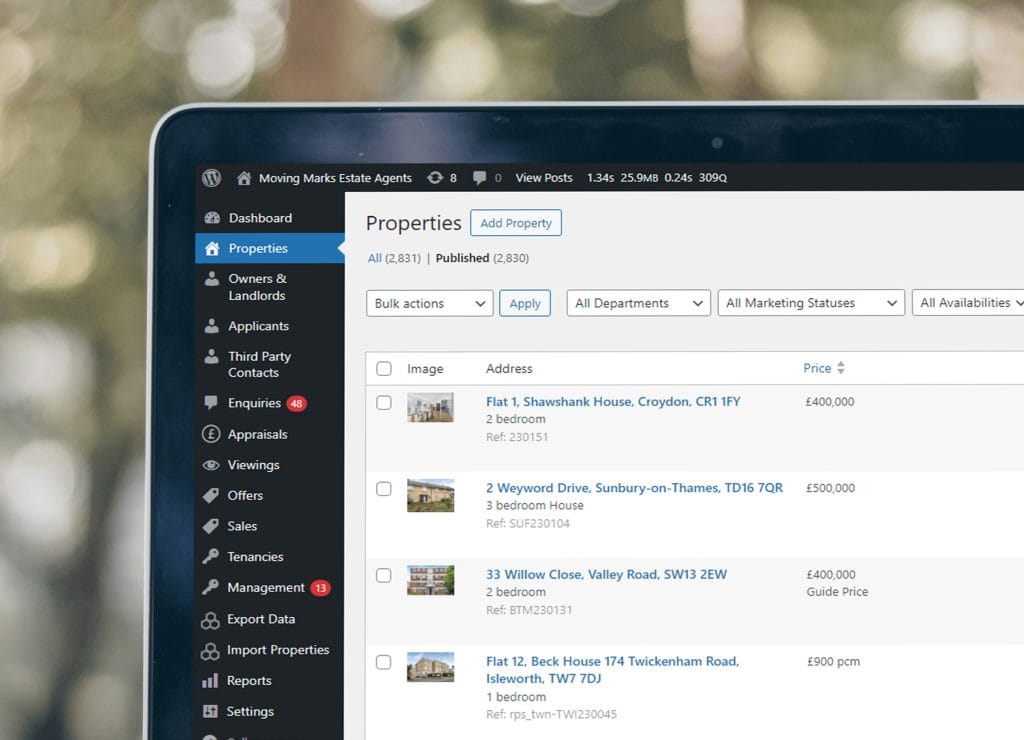The height and width of the screenshot is (740, 1024).
Task: Open the Dashboard menu item
Action: coord(260,218)
